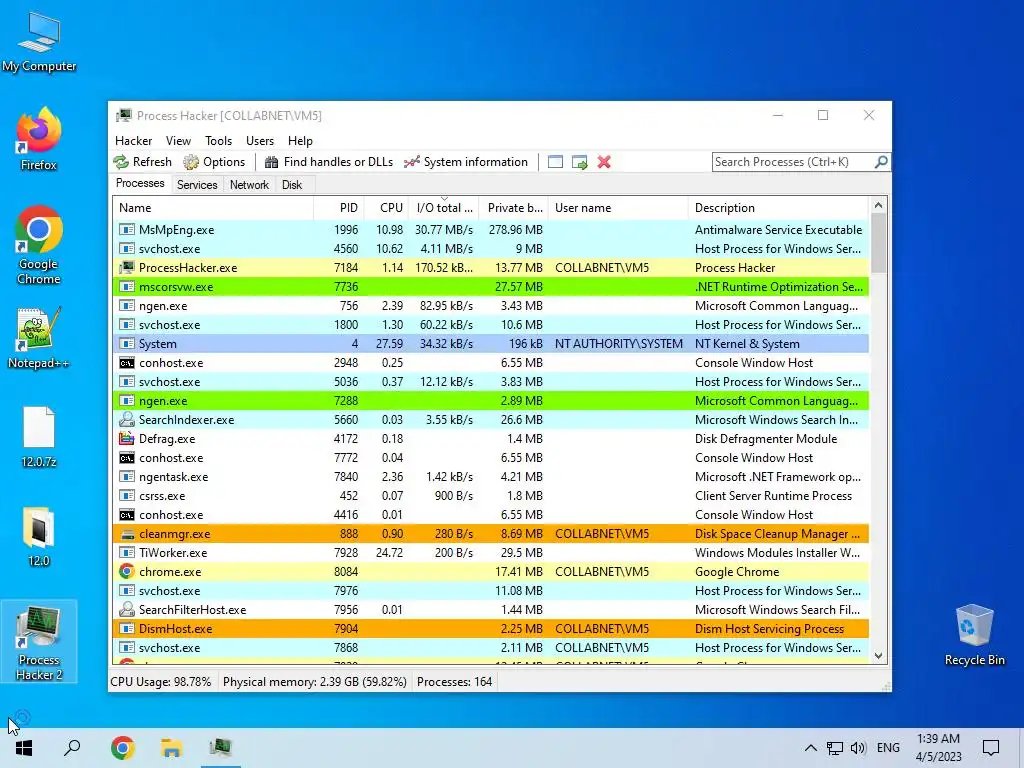Click the mscorsvw.exe process icon
This screenshot has height=768, width=1024.
tap(127, 287)
